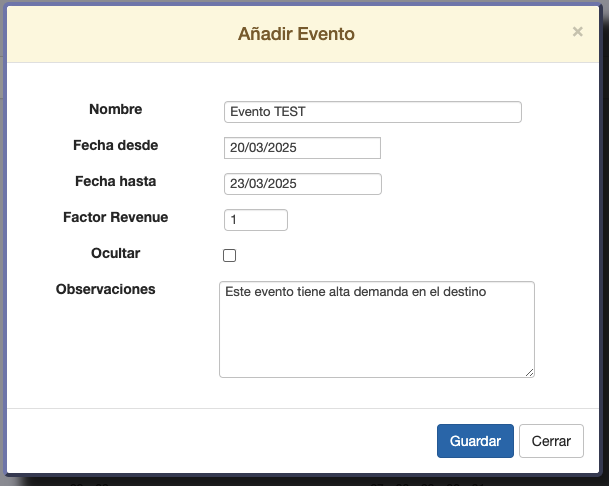Click the Nombre text field
Screen dimensions: 609x486
point(372,112)
